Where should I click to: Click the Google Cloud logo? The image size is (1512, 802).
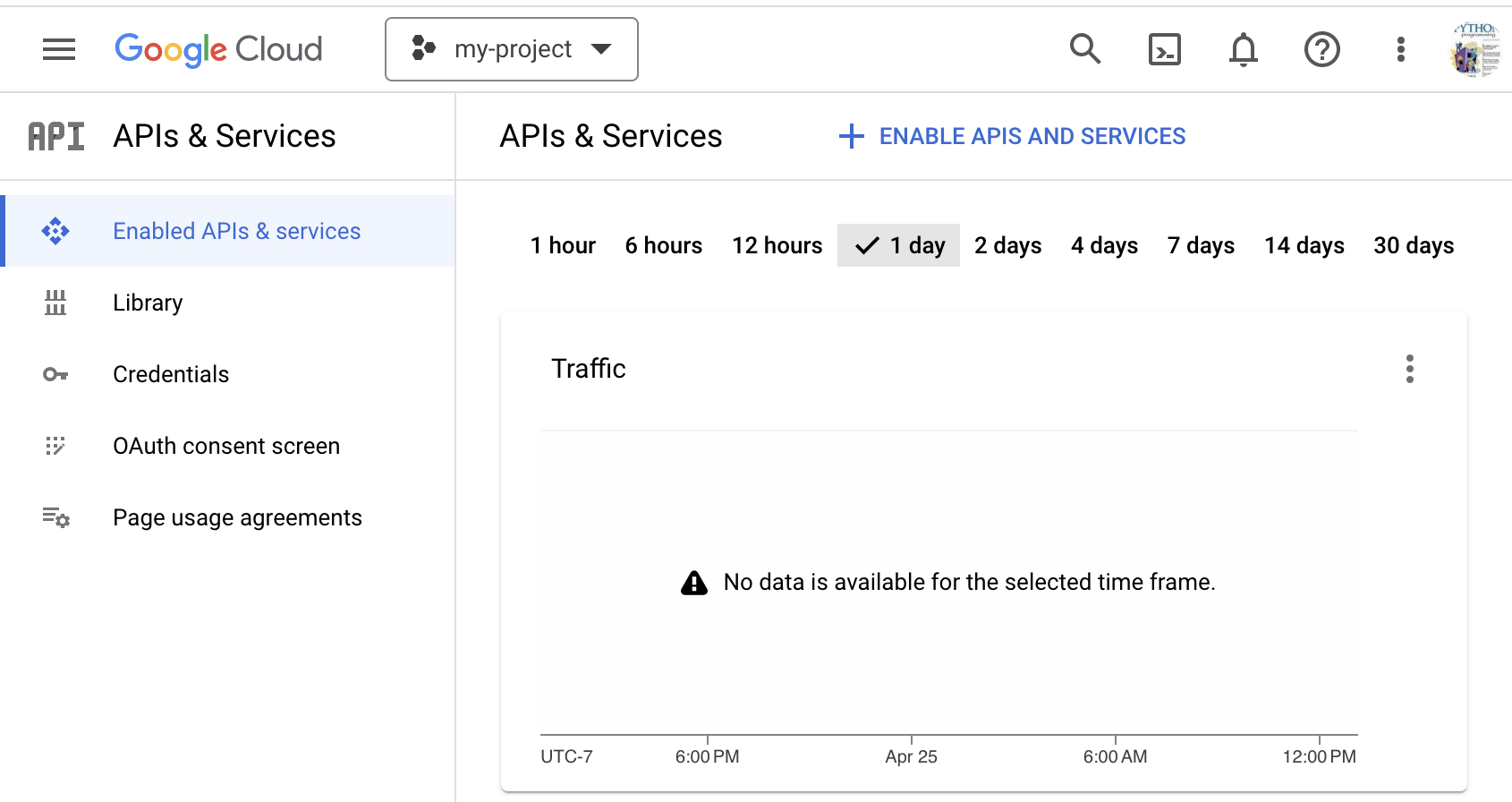tap(218, 49)
